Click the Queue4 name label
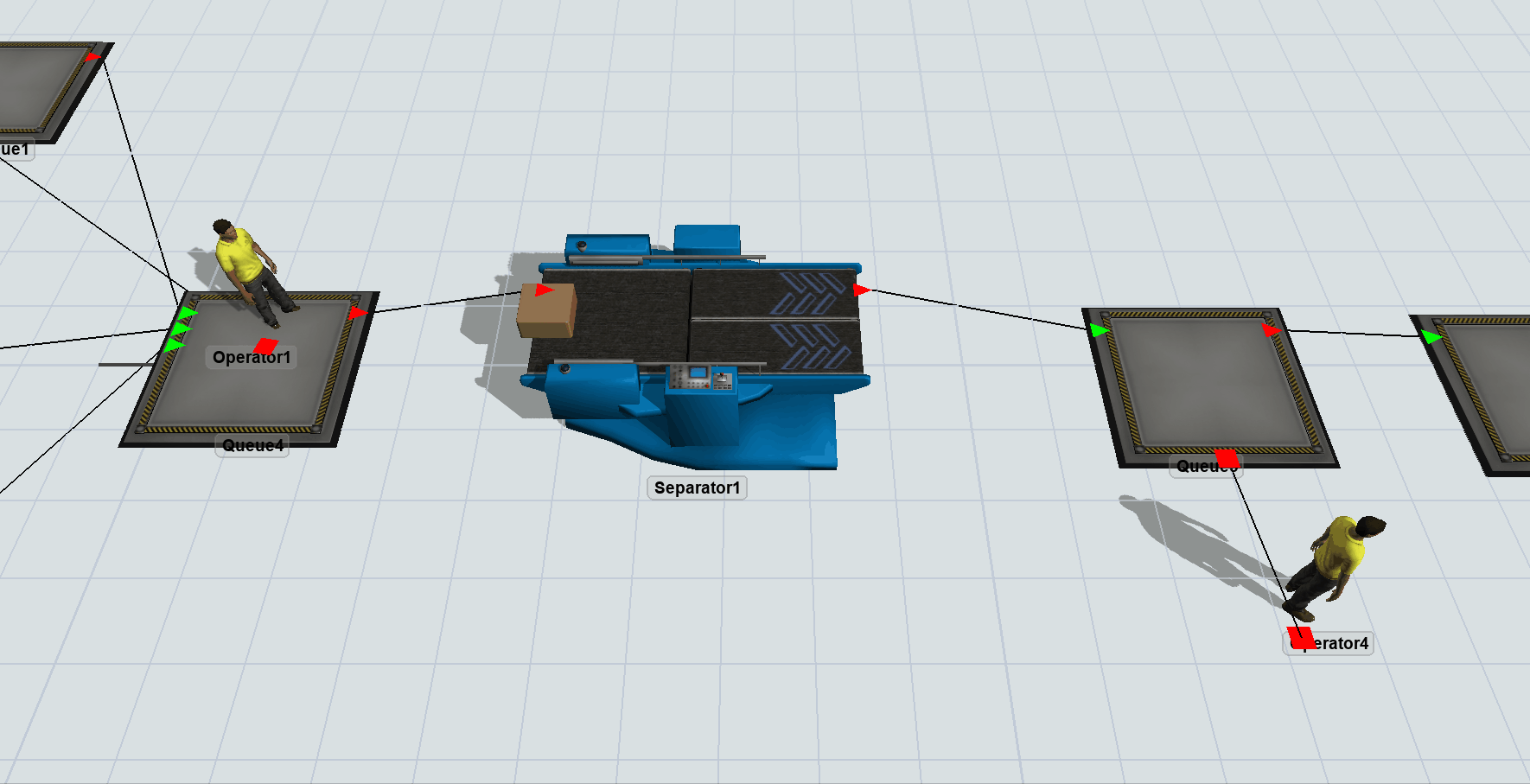This screenshot has height=784, width=1530. pos(252,446)
